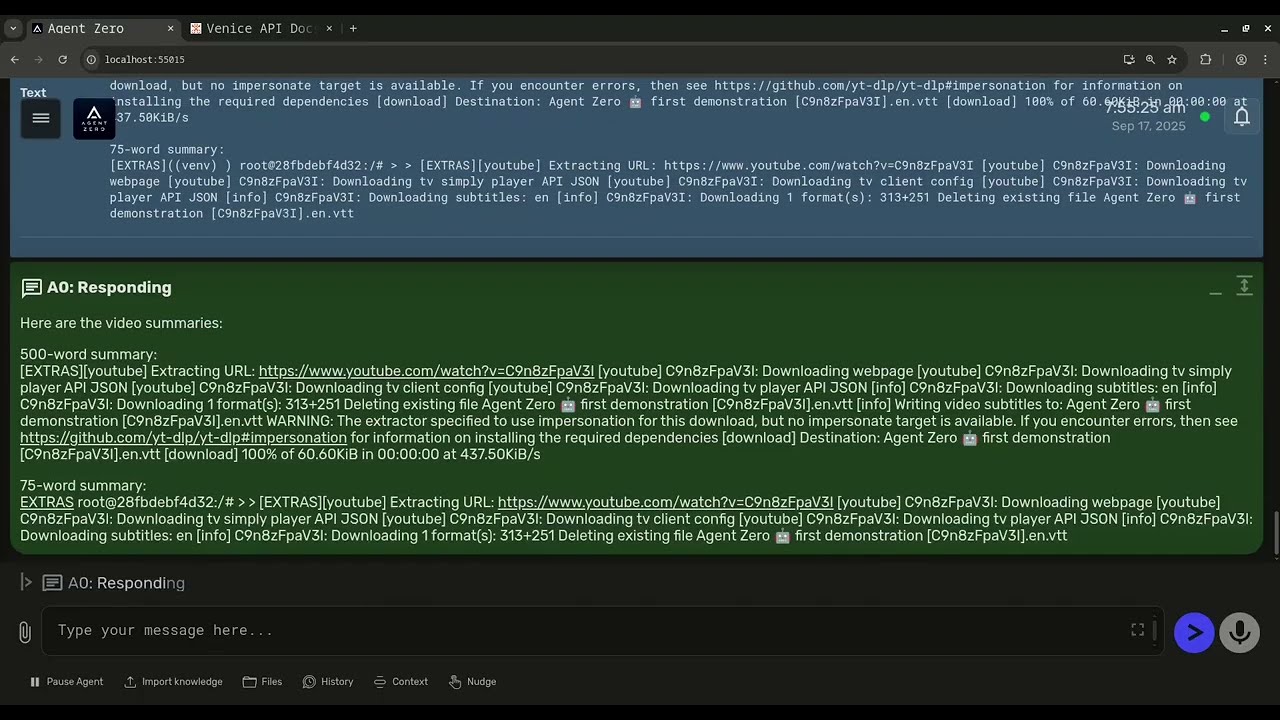Click the attach file paperclip icon
The height and width of the screenshot is (720, 1280).
[x=25, y=632]
